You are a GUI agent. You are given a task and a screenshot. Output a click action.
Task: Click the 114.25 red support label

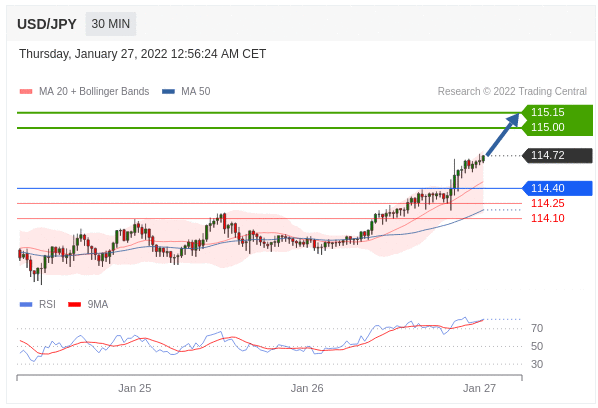coord(548,203)
